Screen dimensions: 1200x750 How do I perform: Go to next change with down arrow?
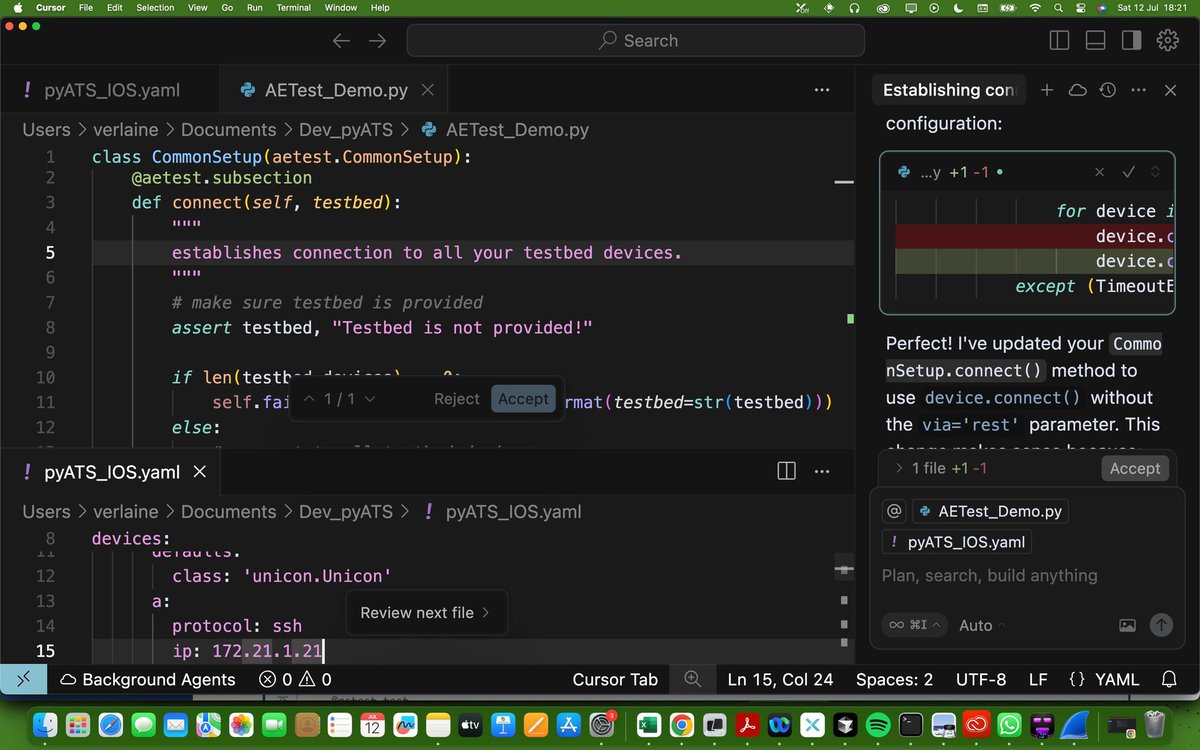pyautogui.click(x=370, y=398)
